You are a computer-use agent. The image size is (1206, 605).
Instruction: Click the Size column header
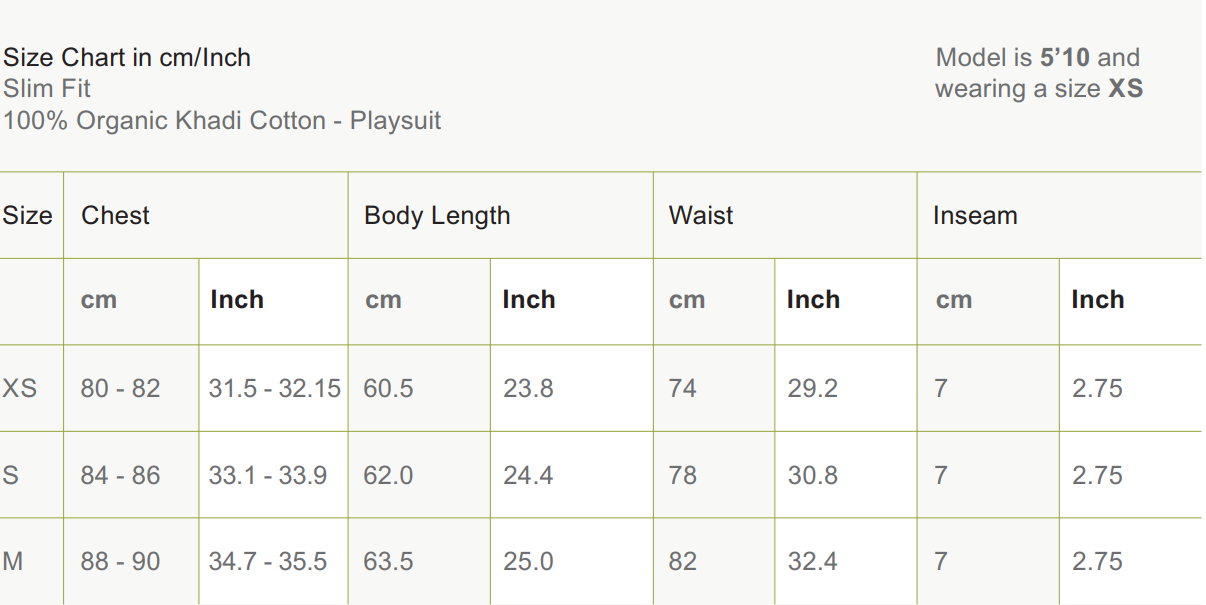click(x=27, y=216)
